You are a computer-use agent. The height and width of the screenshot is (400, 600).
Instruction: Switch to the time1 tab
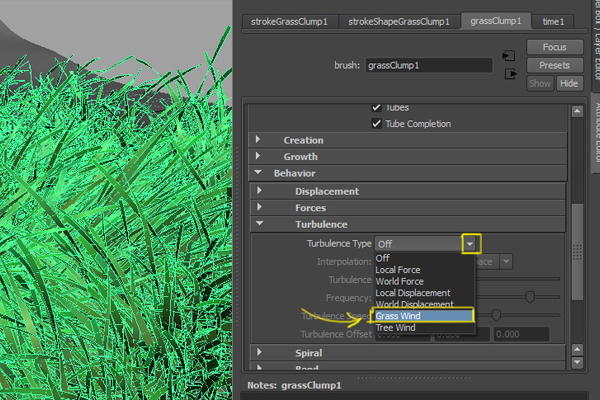[553, 22]
